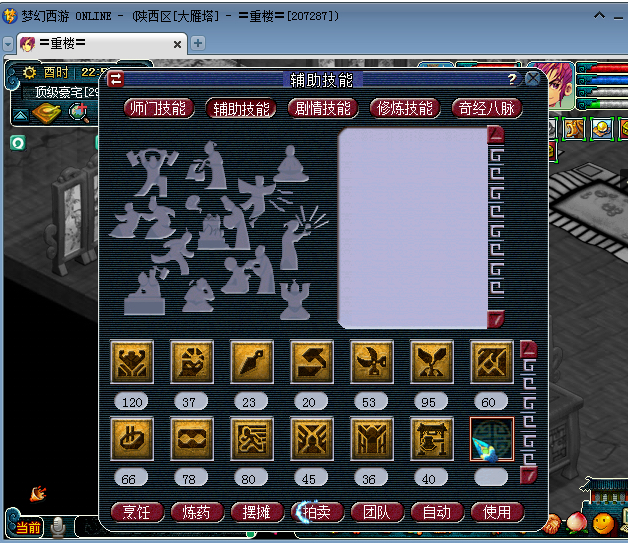Screen dimensions: 628x543
Task: Select the skill icon with level 120
Action: coord(132,362)
